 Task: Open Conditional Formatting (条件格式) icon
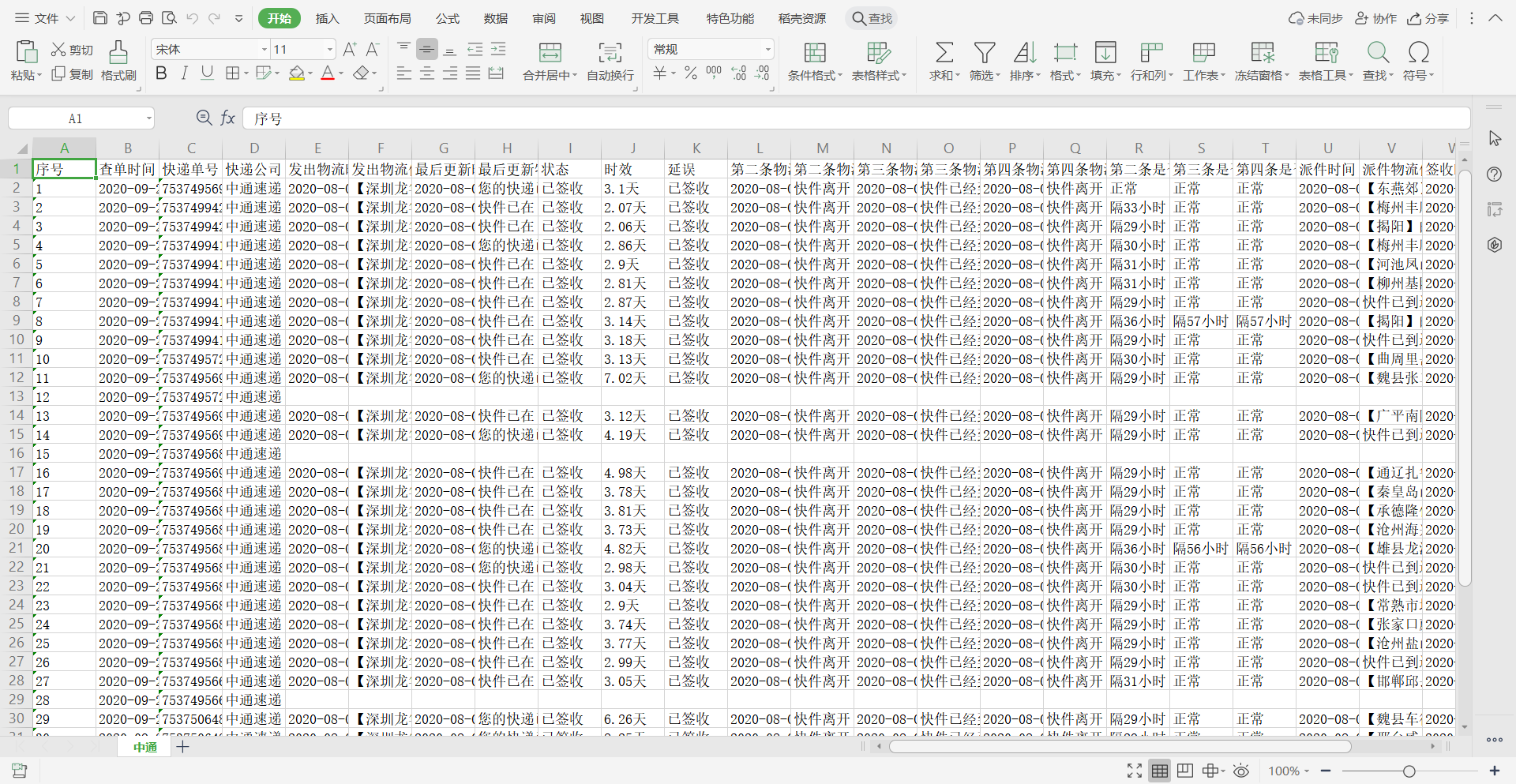pyautogui.click(x=814, y=53)
